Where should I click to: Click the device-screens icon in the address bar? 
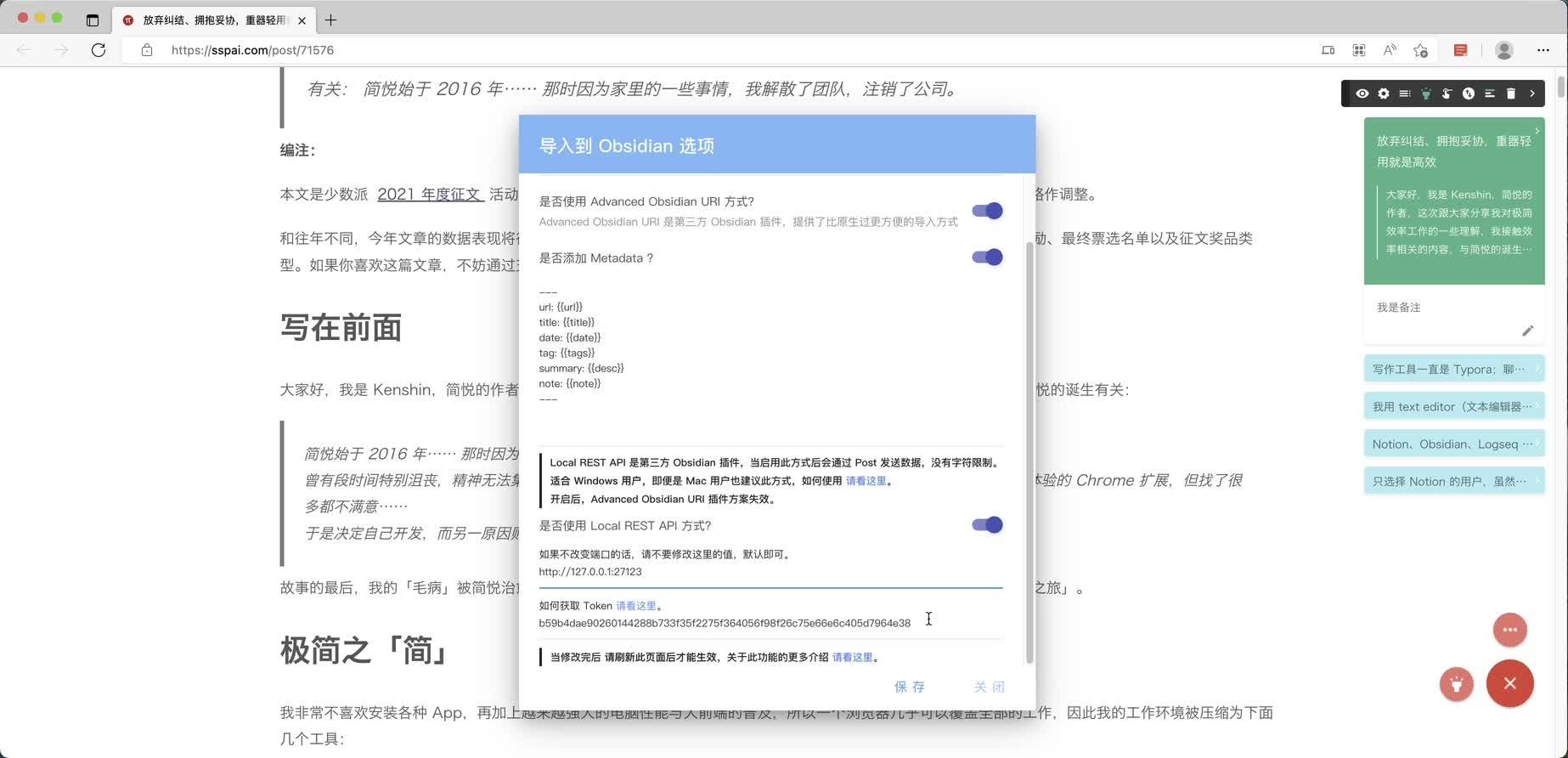[1328, 50]
